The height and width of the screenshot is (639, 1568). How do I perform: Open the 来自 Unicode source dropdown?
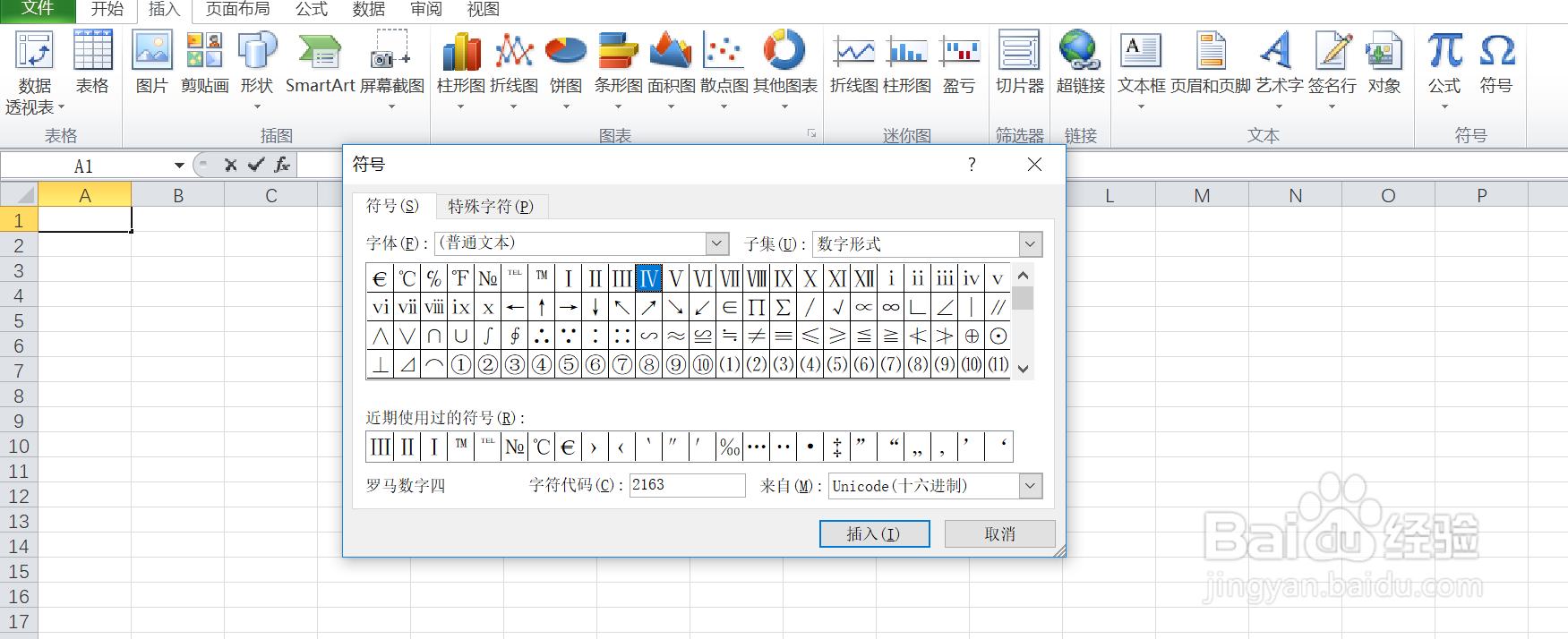[x=1031, y=486]
